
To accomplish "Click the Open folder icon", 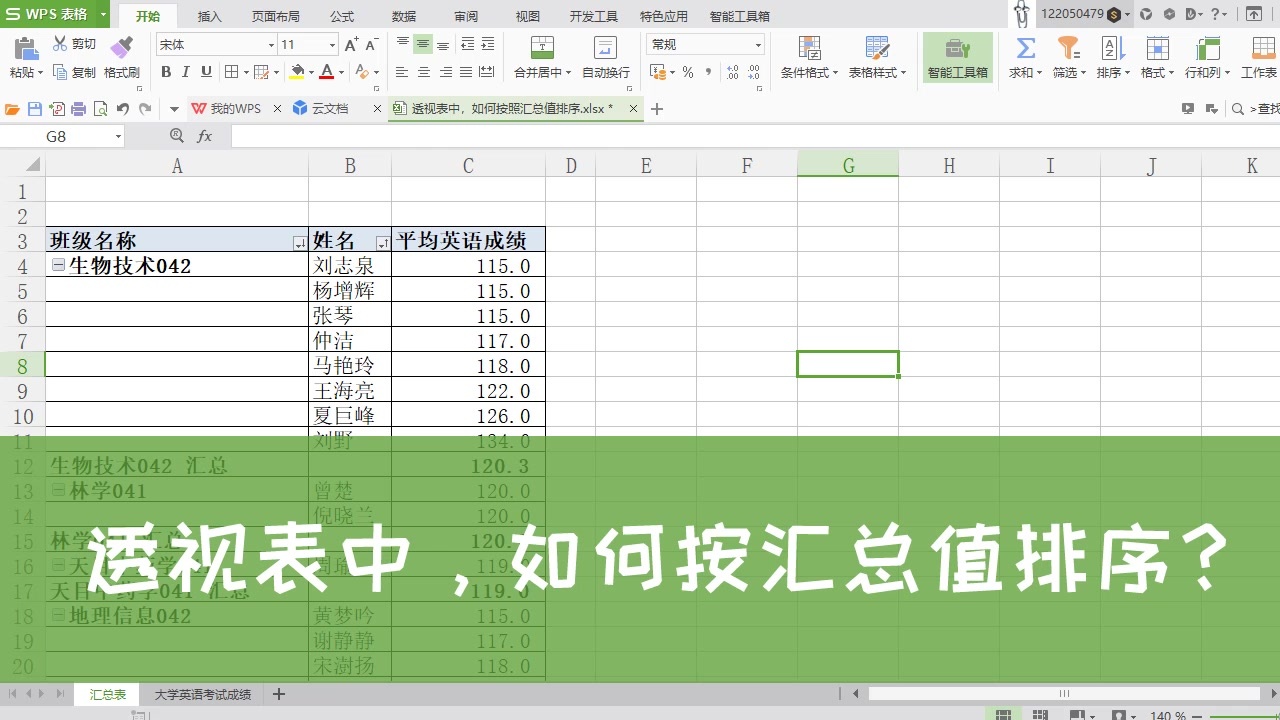I will [x=13, y=109].
